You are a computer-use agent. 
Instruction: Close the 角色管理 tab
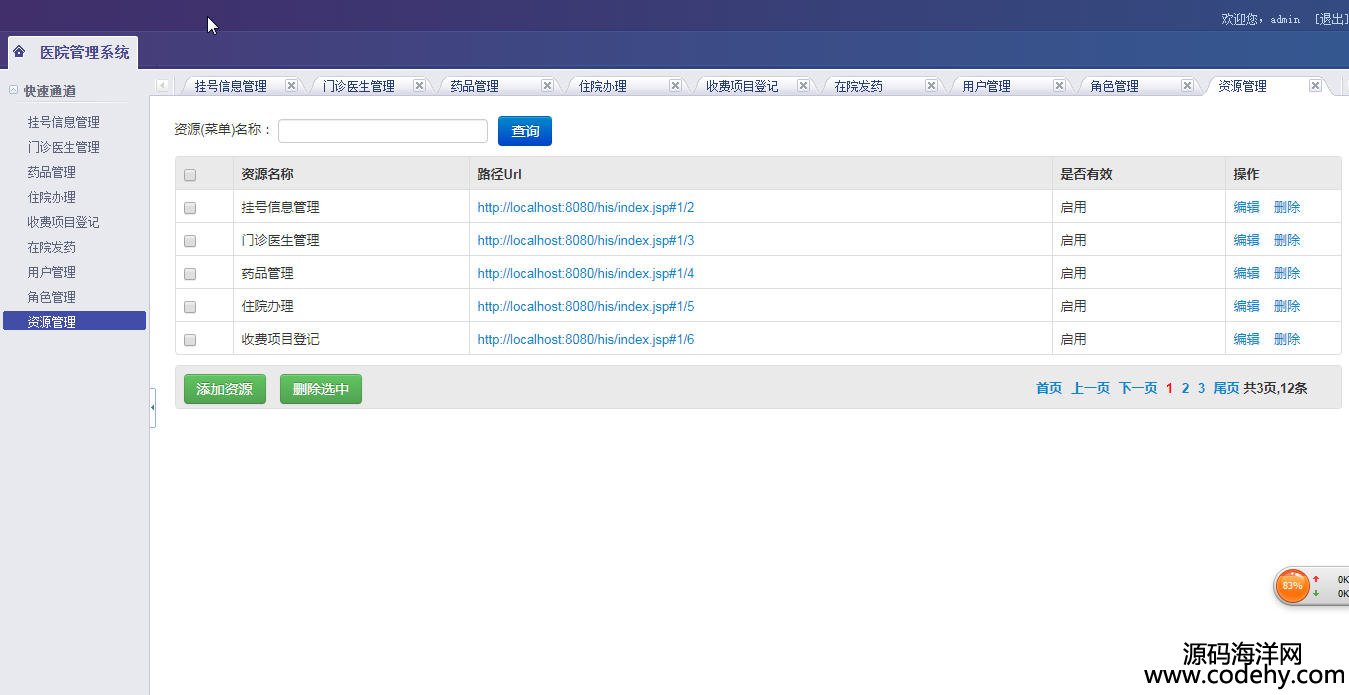pos(1187,86)
